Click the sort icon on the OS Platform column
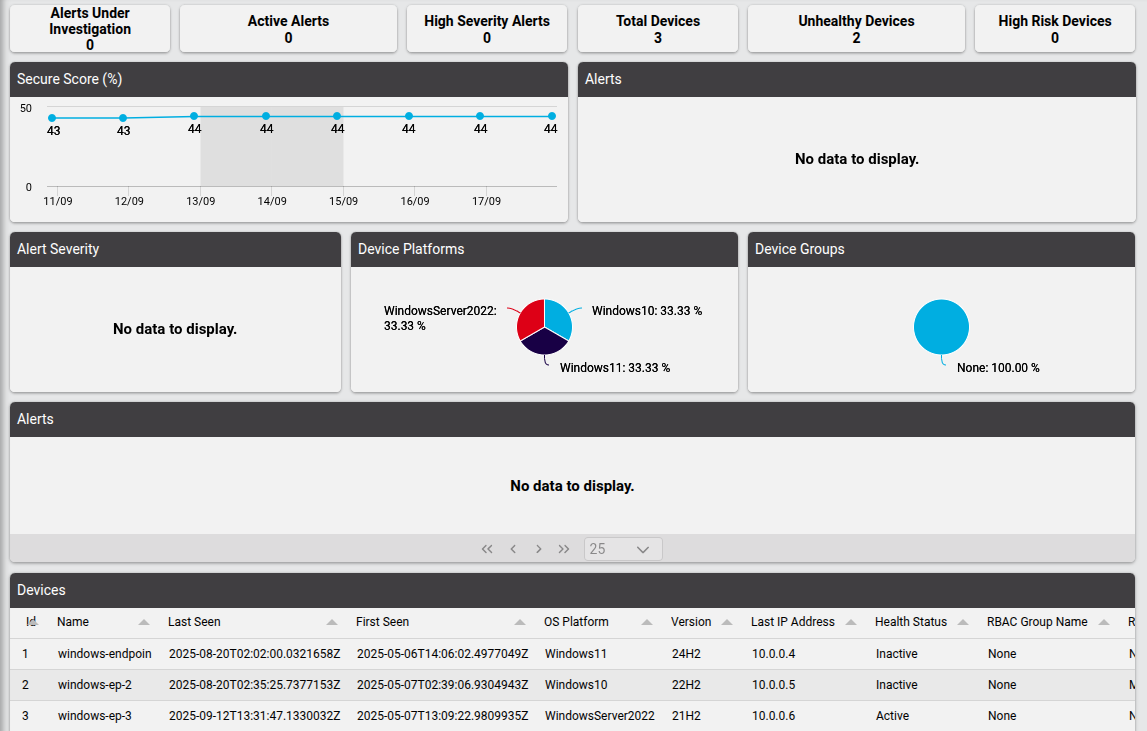This screenshot has width=1147, height=731. [648, 621]
